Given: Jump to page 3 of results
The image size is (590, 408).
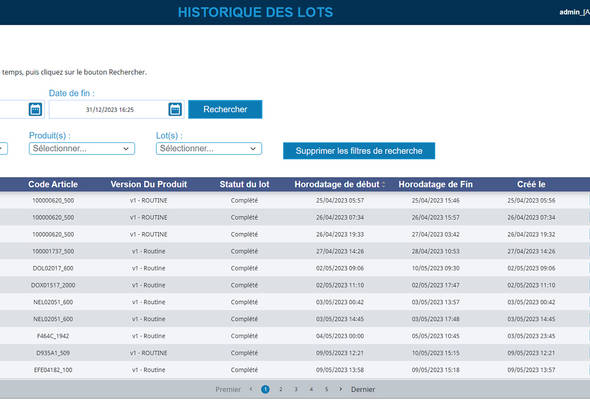Looking at the screenshot, I should 296,389.
